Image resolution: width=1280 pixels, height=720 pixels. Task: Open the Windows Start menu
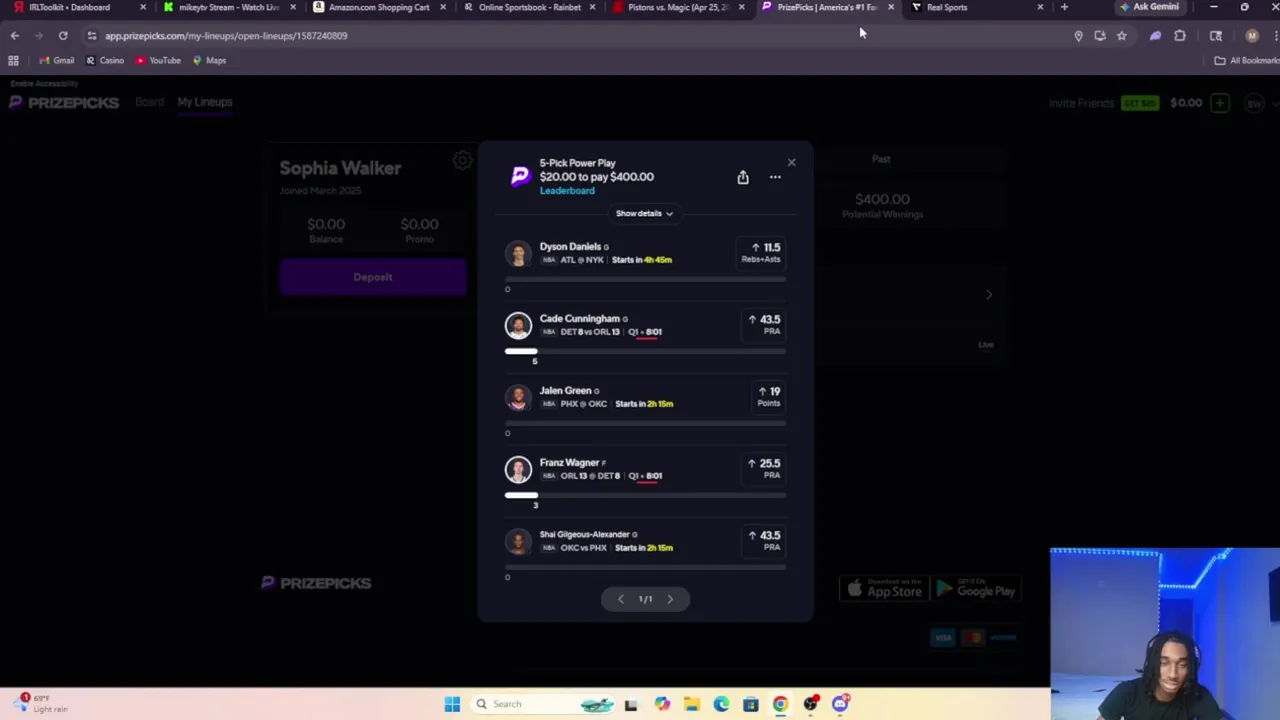point(452,704)
